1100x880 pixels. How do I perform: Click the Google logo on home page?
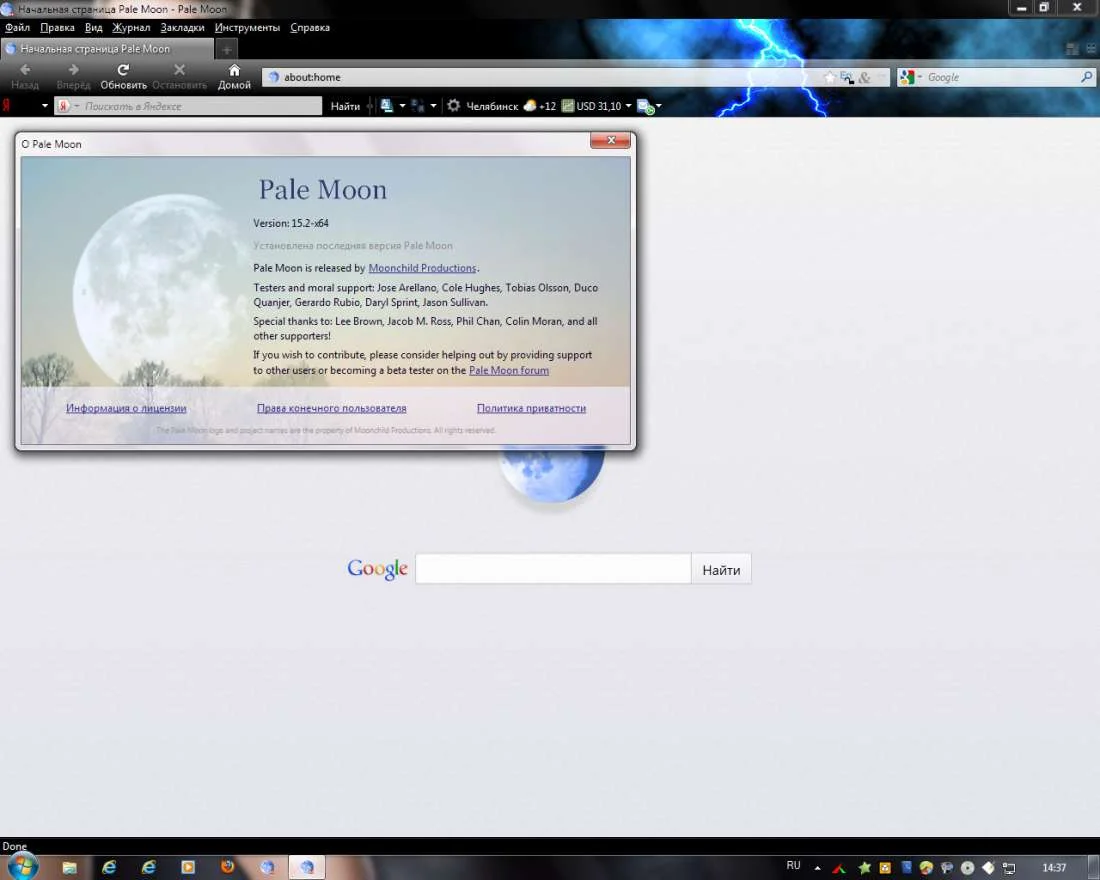click(377, 568)
